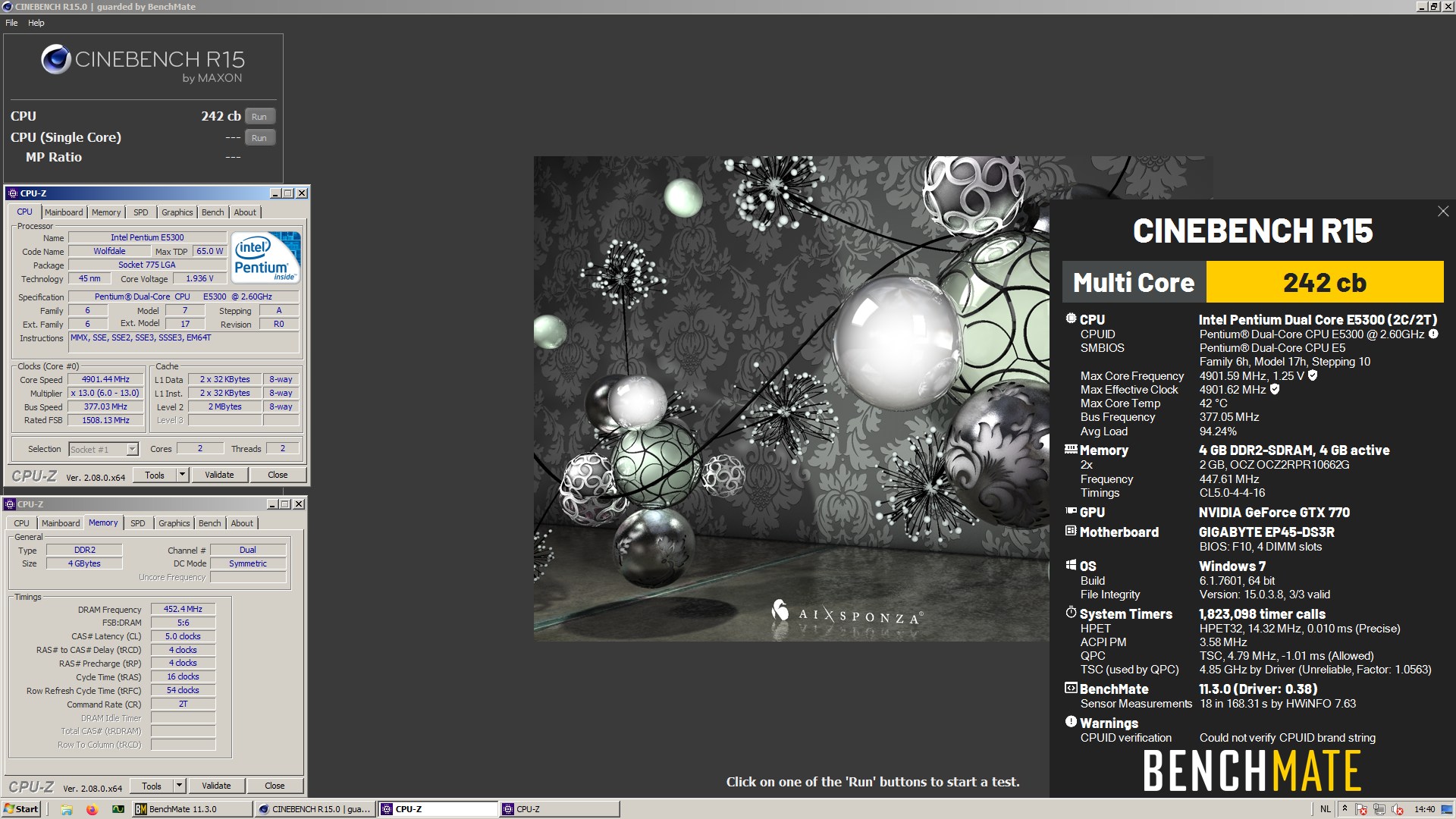Click the Memory section icon in BenchMate

pyautogui.click(x=1071, y=449)
